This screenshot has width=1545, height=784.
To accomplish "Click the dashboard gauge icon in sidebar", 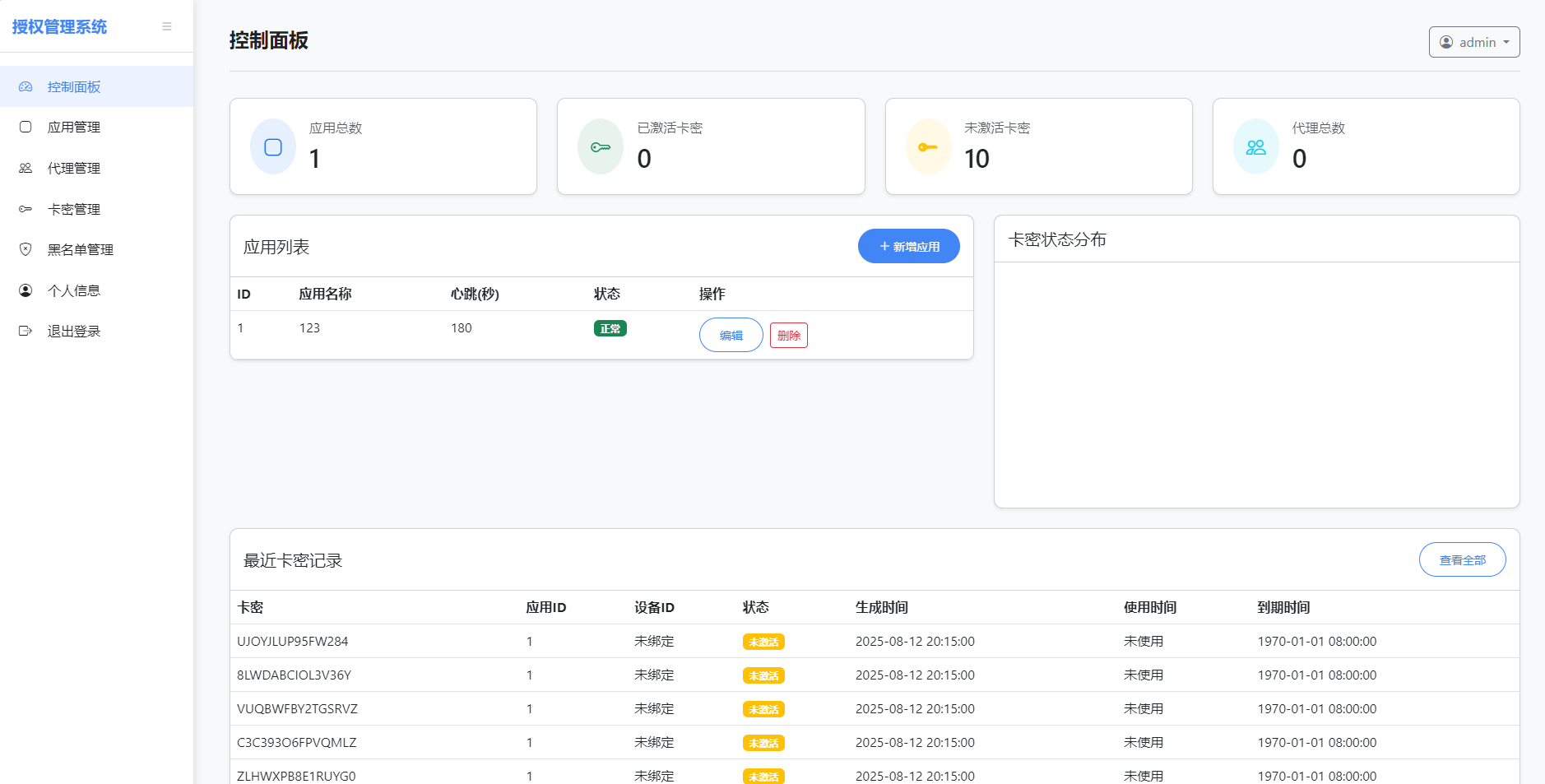I will (x=26, y=86).
